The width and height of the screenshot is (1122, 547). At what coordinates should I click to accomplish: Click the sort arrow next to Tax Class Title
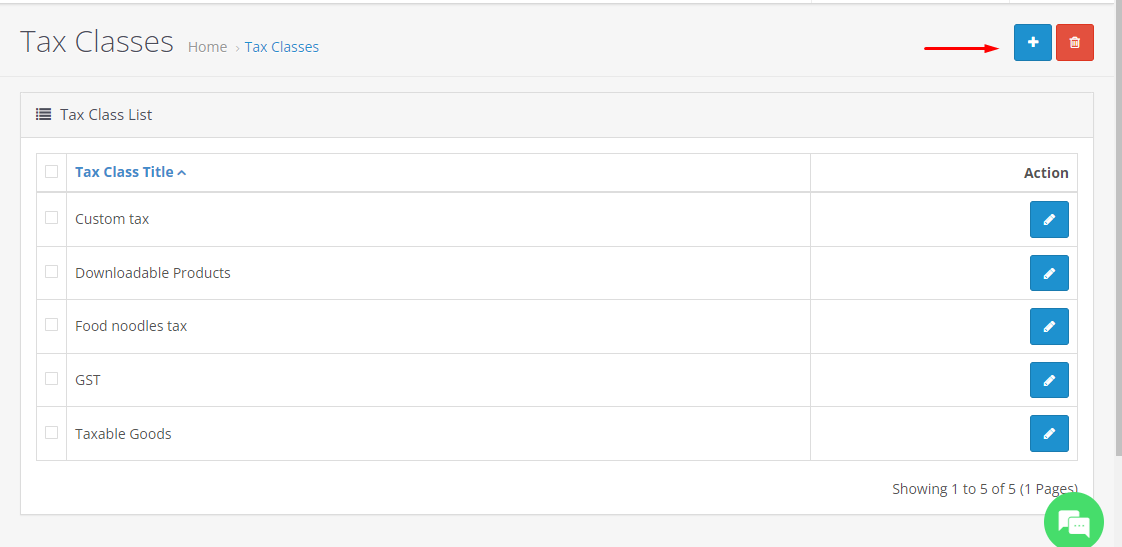click(182, 173)
